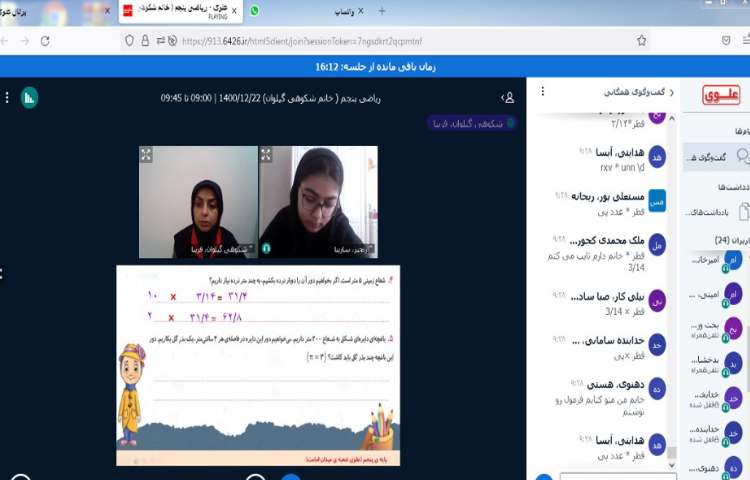The image size is (750, 480).
Task: Click the teal connection status icon
Action: point(29,98)
